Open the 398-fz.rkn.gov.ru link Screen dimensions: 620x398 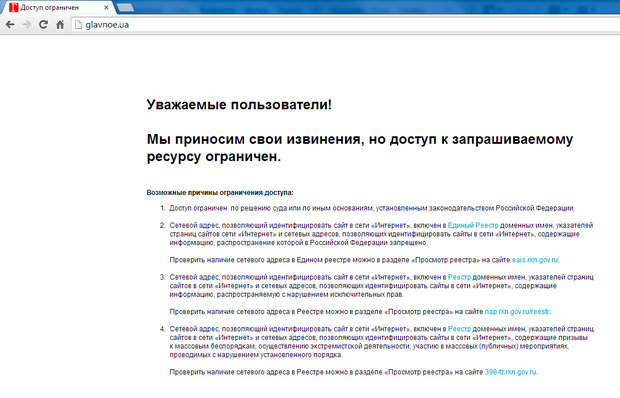[510, 372]
